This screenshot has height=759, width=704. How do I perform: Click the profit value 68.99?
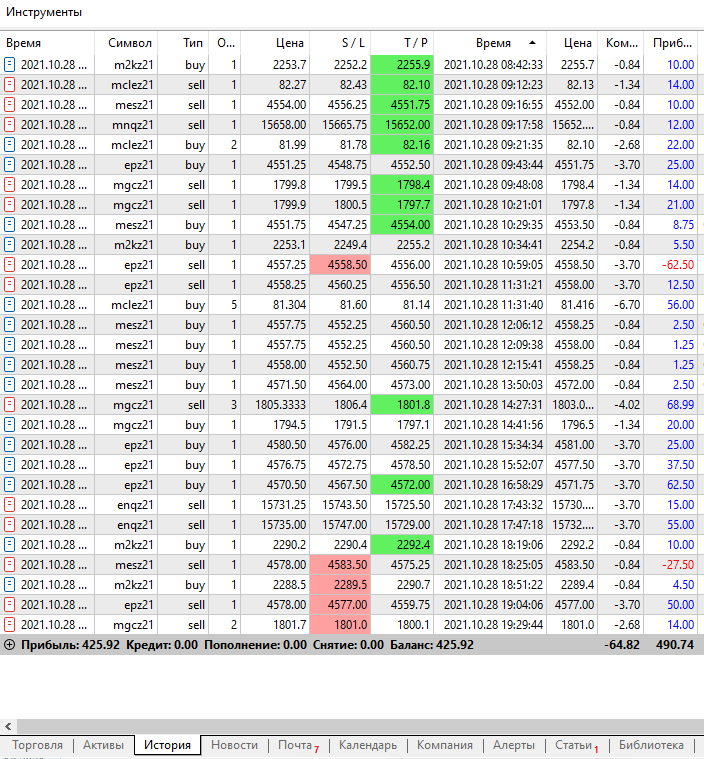pyautogui.click(x=680, y=405)
